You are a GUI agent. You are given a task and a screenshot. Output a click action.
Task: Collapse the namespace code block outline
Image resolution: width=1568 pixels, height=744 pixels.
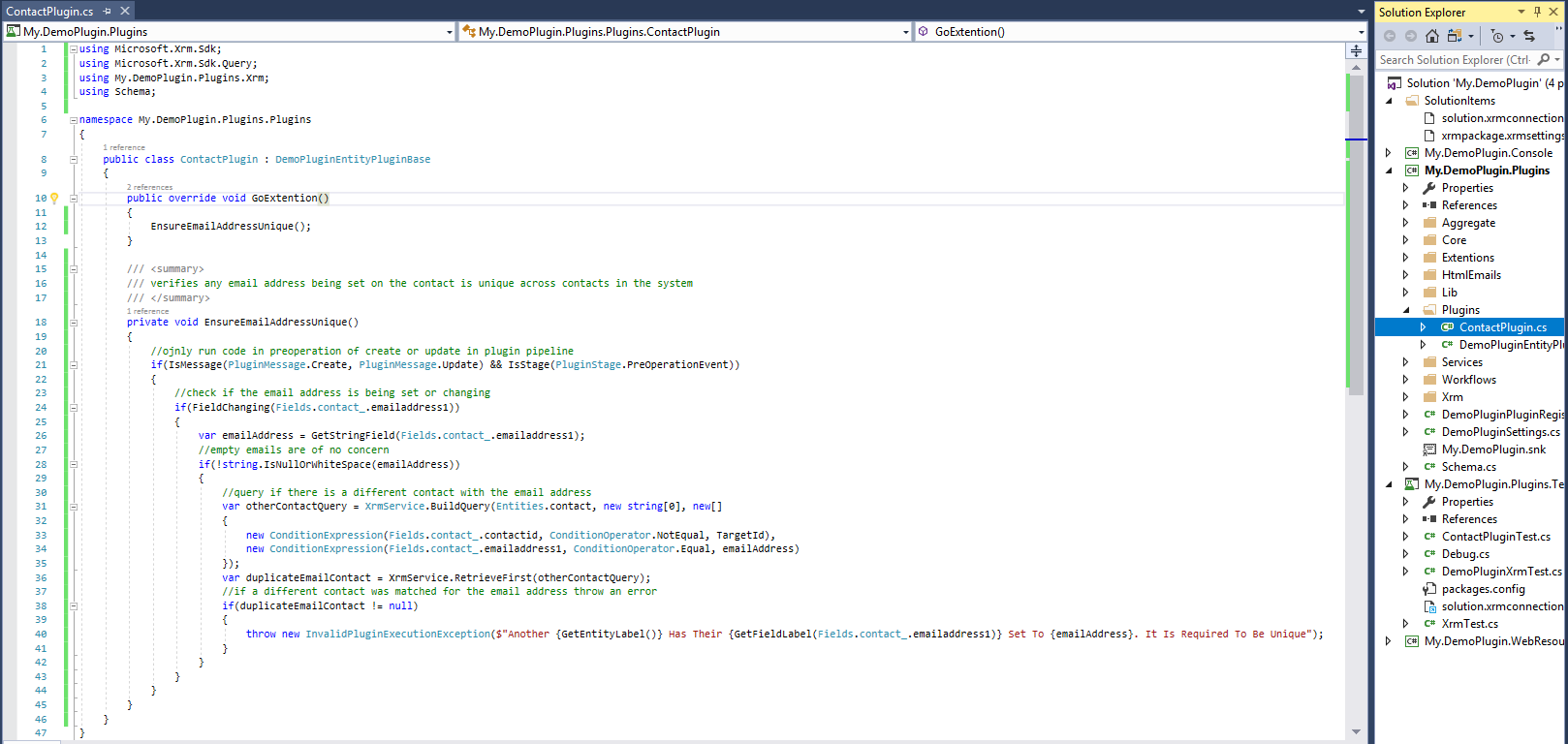pos(73,120)
